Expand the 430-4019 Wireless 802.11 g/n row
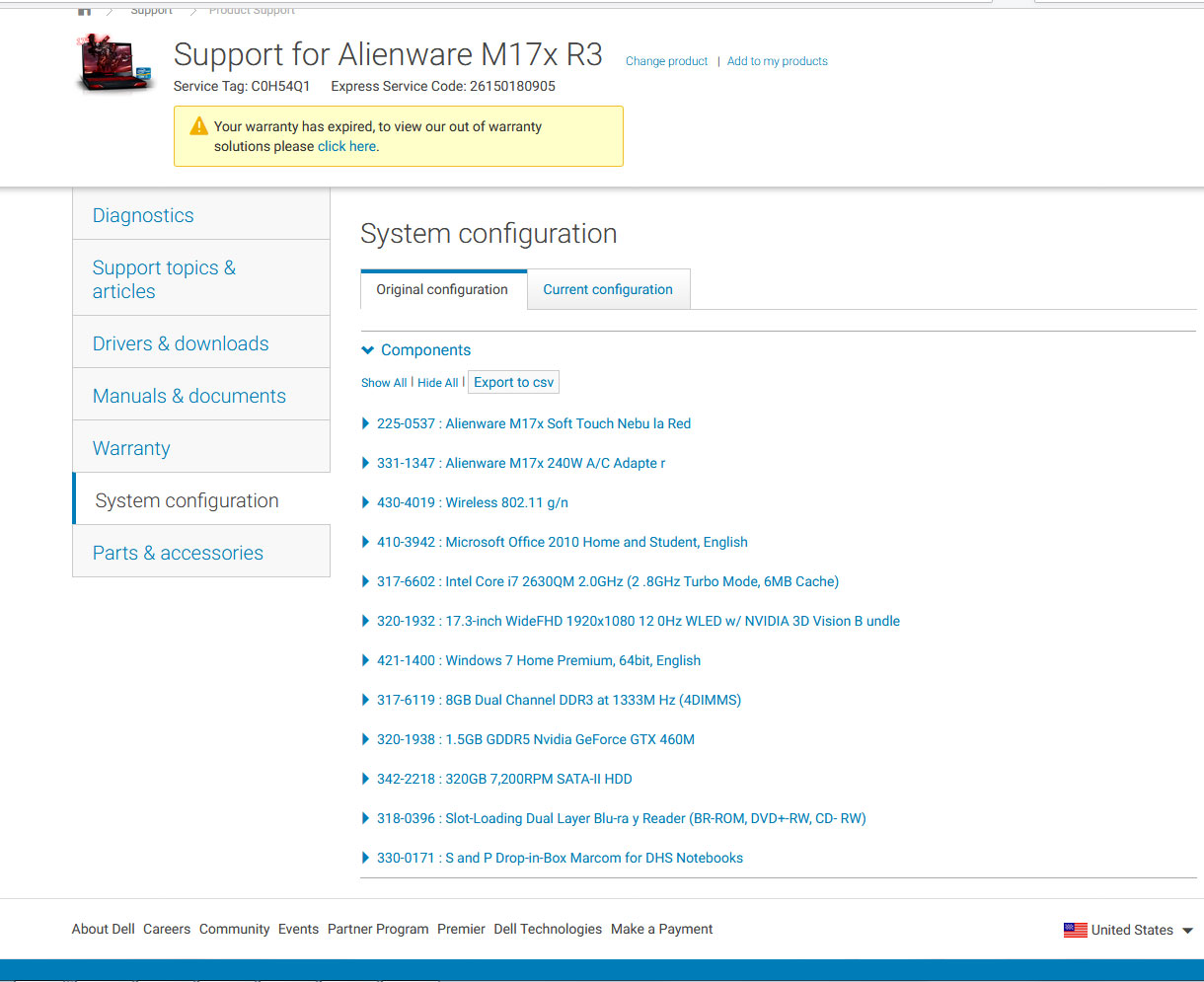 [366, 502]
